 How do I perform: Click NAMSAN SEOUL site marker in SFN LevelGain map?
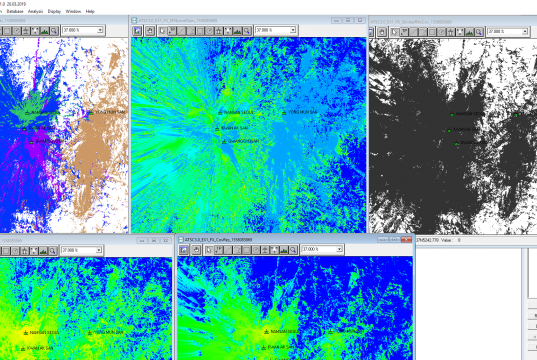pos(220,113)
